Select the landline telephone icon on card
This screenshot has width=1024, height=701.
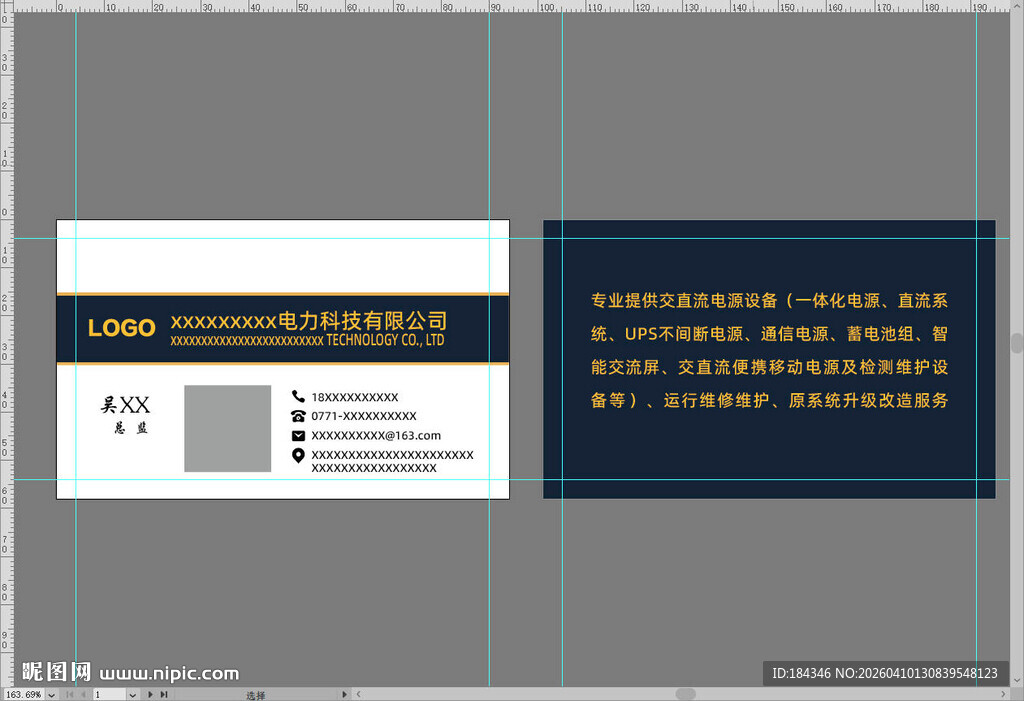coord(298,416)
